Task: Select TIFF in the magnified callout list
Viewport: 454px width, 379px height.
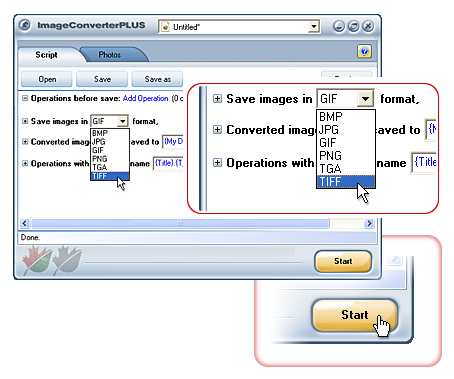Action: tap(346, 182)
